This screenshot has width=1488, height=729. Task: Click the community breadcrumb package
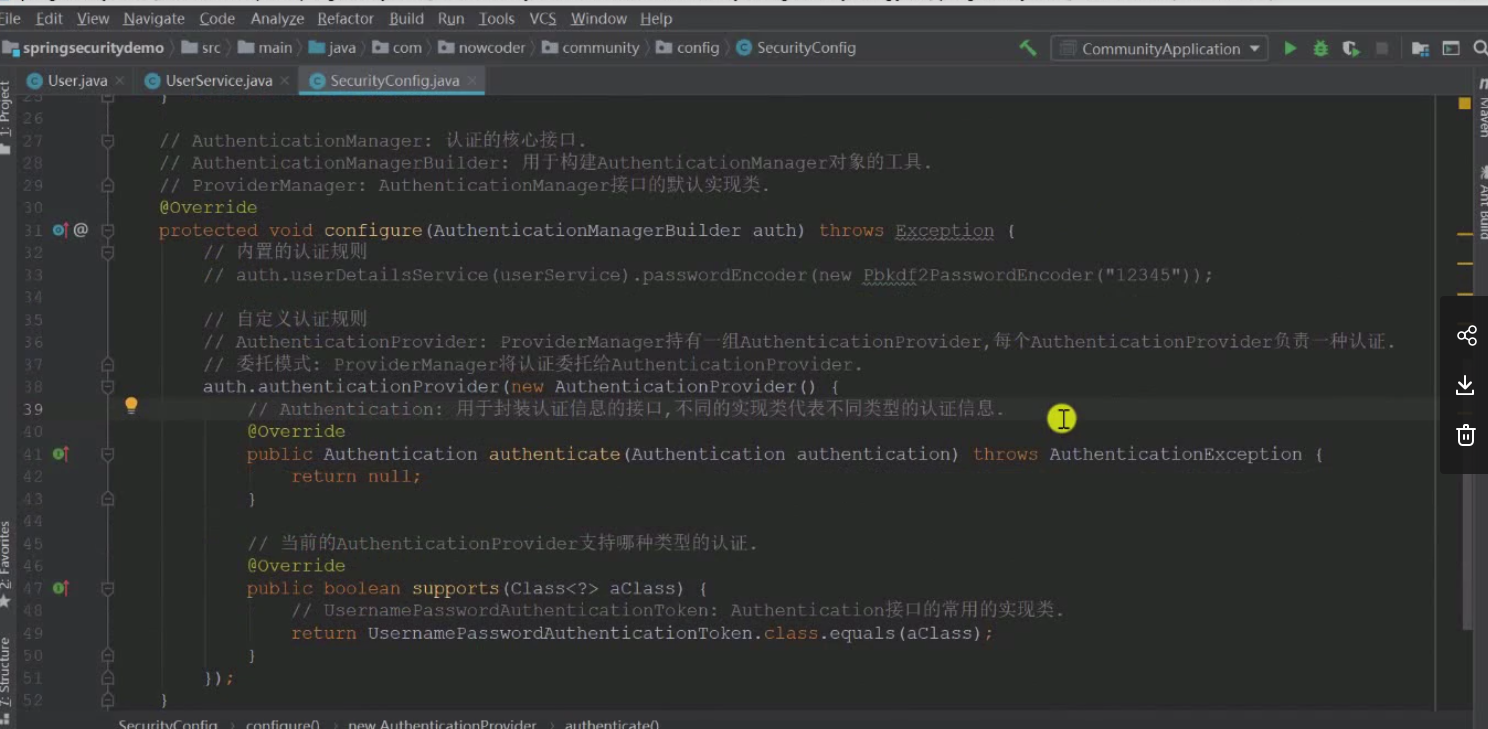(591, 48)
